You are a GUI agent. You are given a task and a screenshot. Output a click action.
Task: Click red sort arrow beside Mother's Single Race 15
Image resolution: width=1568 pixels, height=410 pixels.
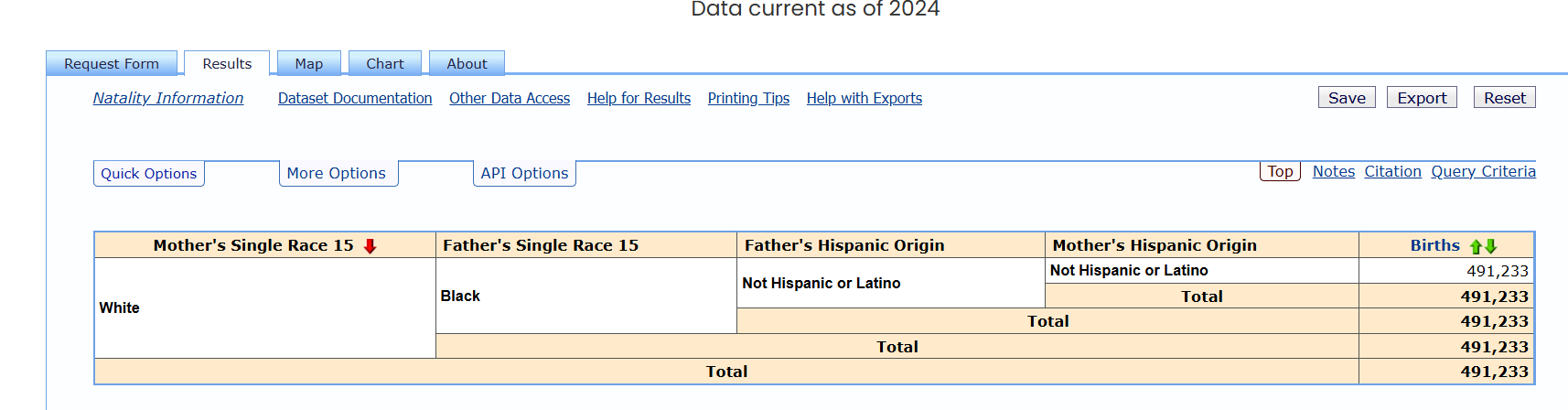(370, 246)
